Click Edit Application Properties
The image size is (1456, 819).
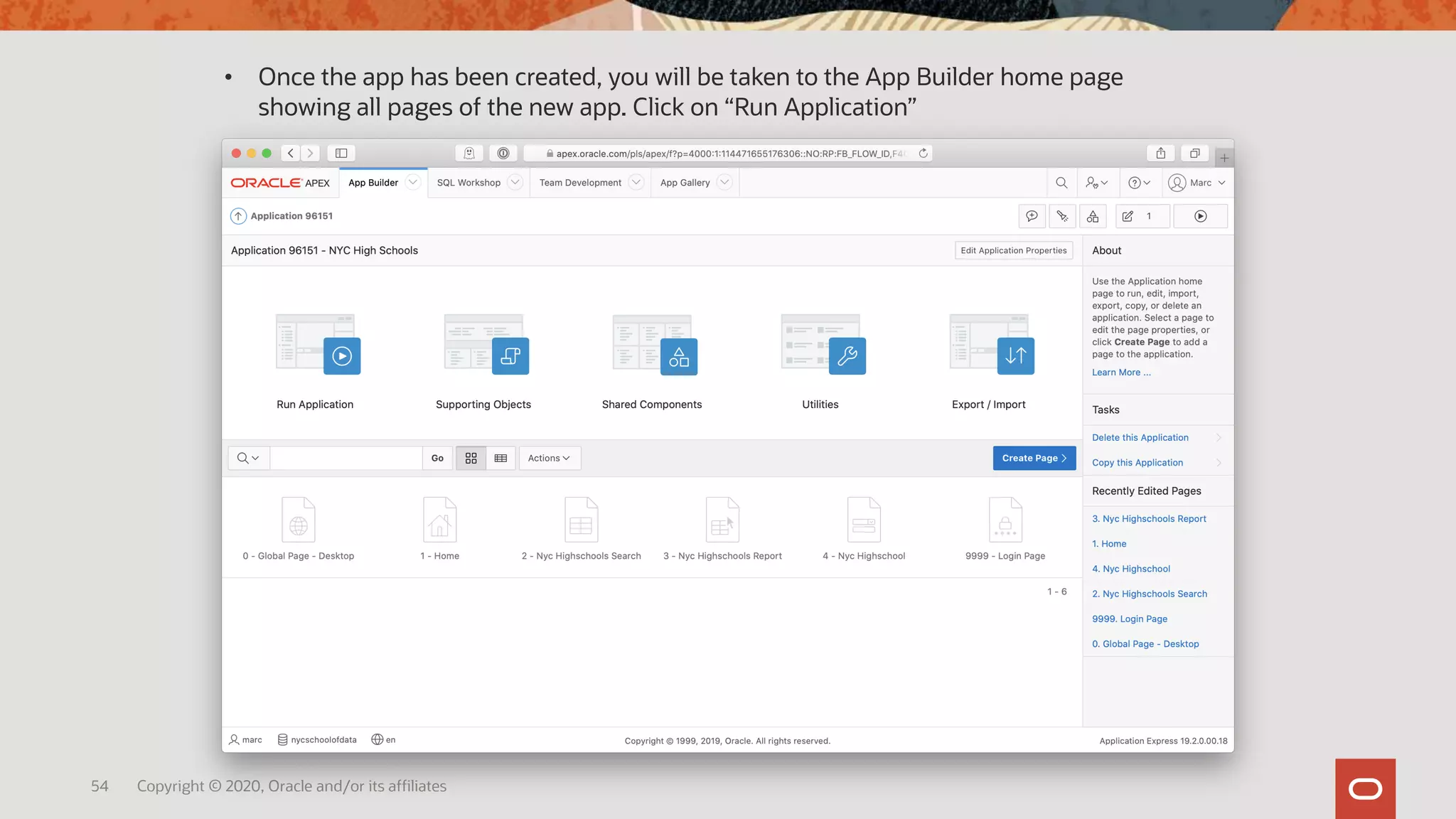(x=1014, y=250)
